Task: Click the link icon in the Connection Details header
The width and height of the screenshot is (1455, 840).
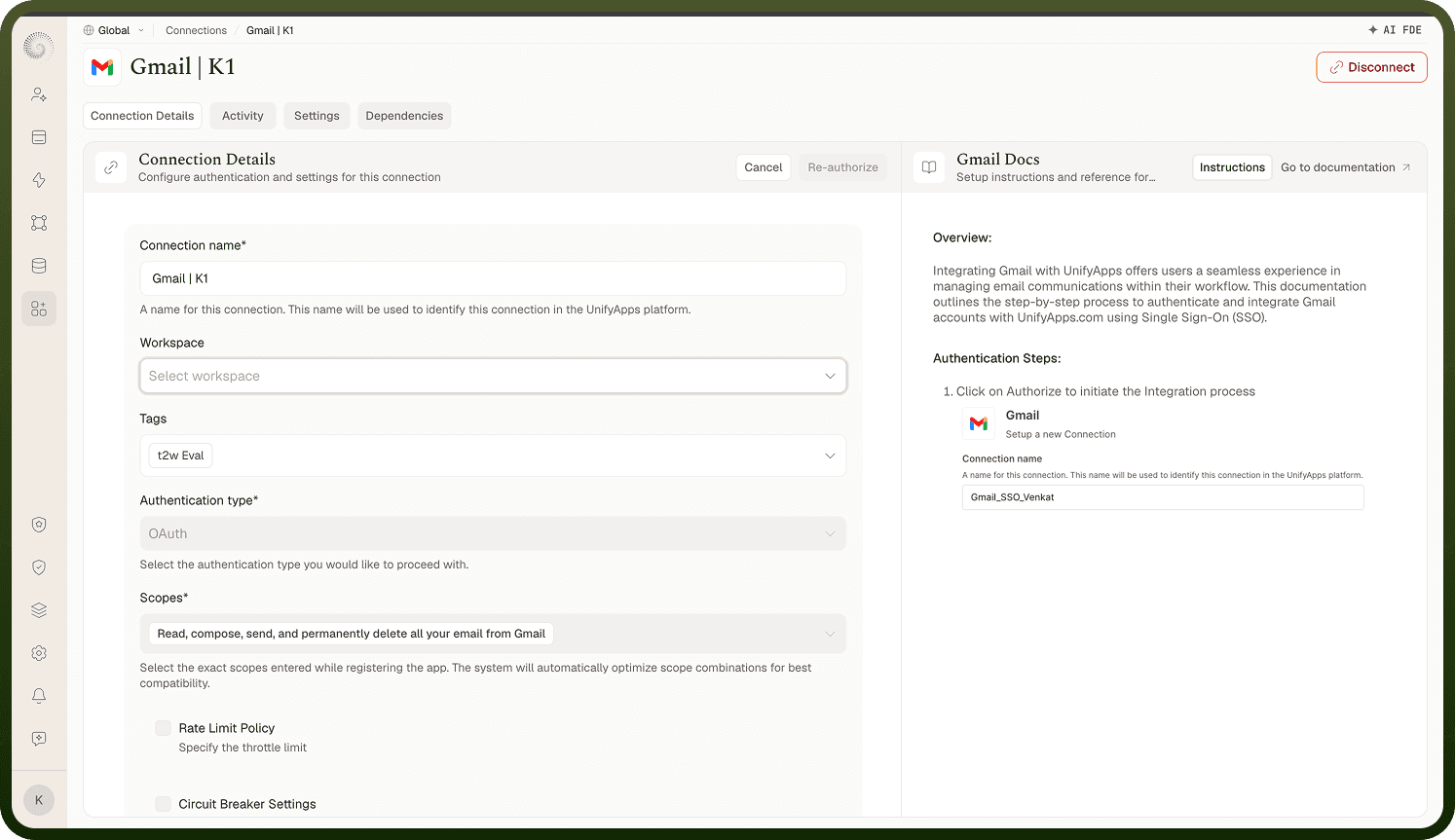Action: (112, 167)
